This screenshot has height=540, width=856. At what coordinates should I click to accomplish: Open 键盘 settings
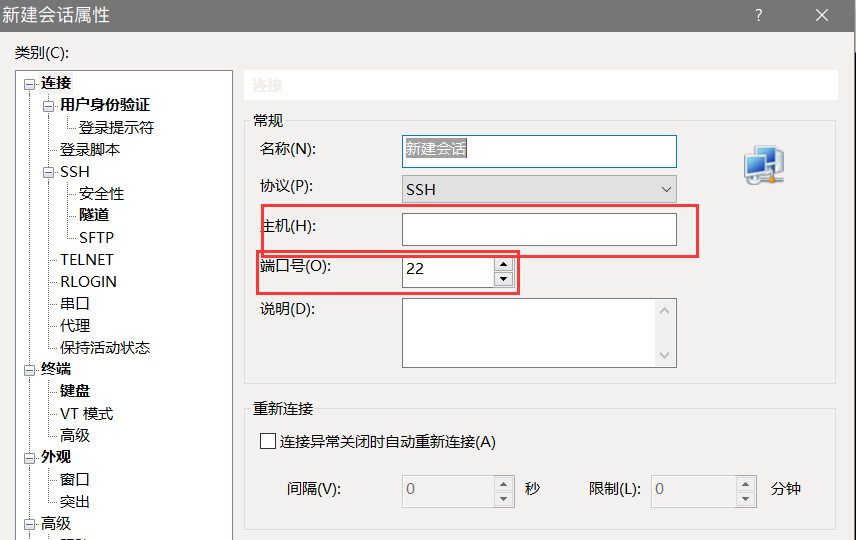pyautogui.click(x=75, y=391)
